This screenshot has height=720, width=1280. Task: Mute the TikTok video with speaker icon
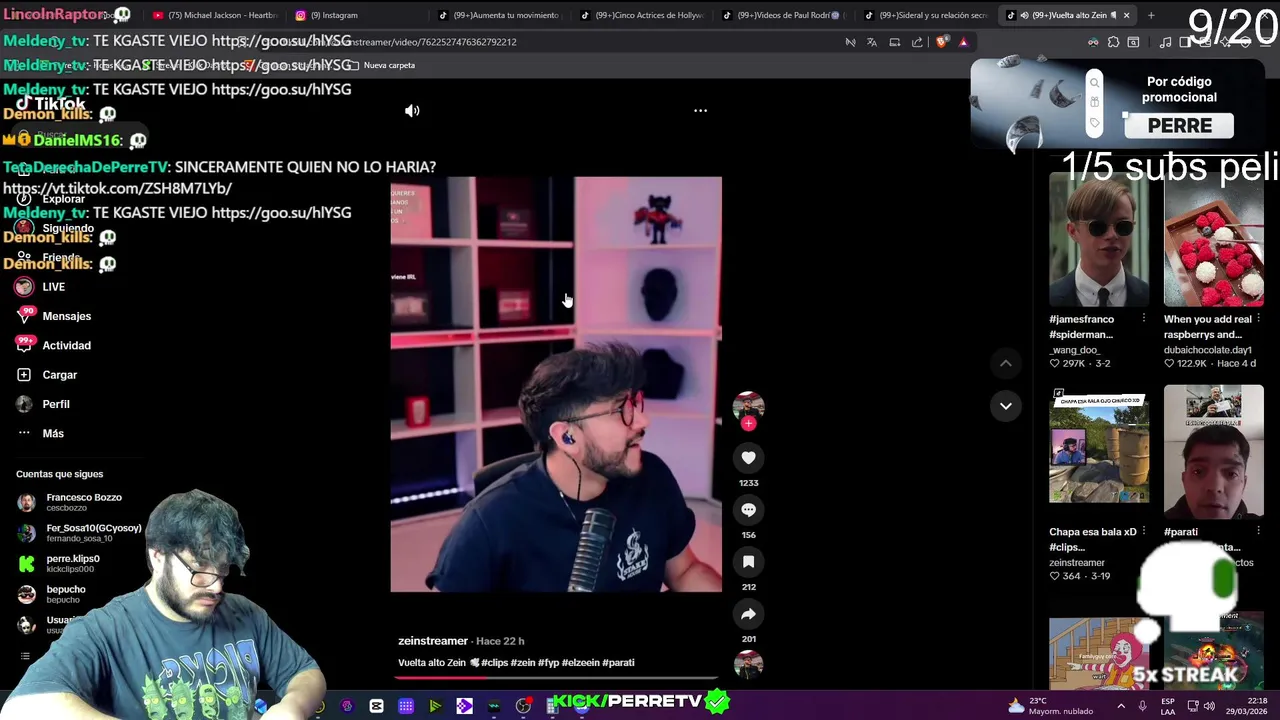point(412,111)
